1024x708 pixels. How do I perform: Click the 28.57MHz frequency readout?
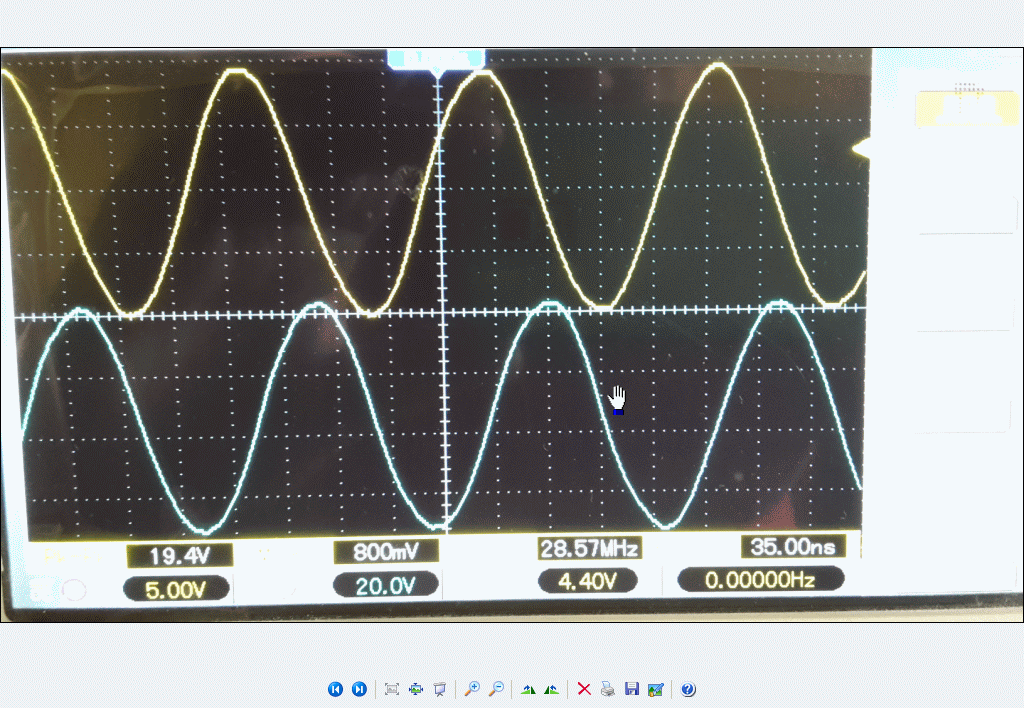pyautogui.click(x=588, y=549)
